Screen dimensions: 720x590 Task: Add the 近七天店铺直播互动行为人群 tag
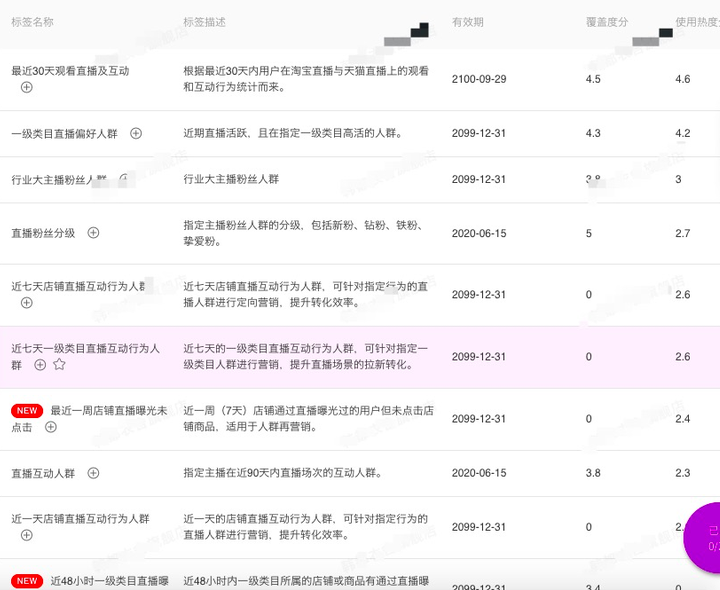27,303
